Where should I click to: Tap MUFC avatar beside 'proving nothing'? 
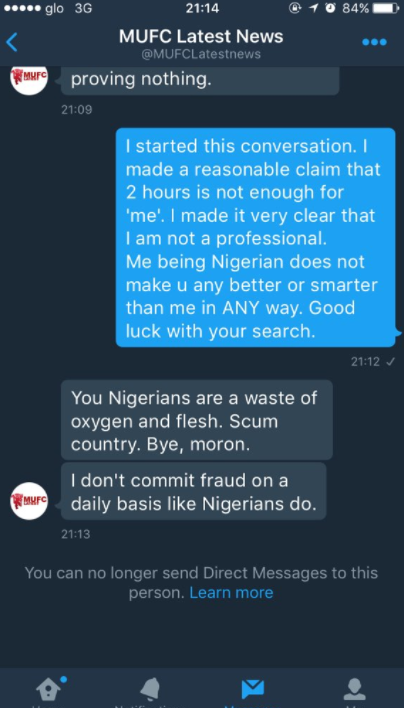[29, 80]
